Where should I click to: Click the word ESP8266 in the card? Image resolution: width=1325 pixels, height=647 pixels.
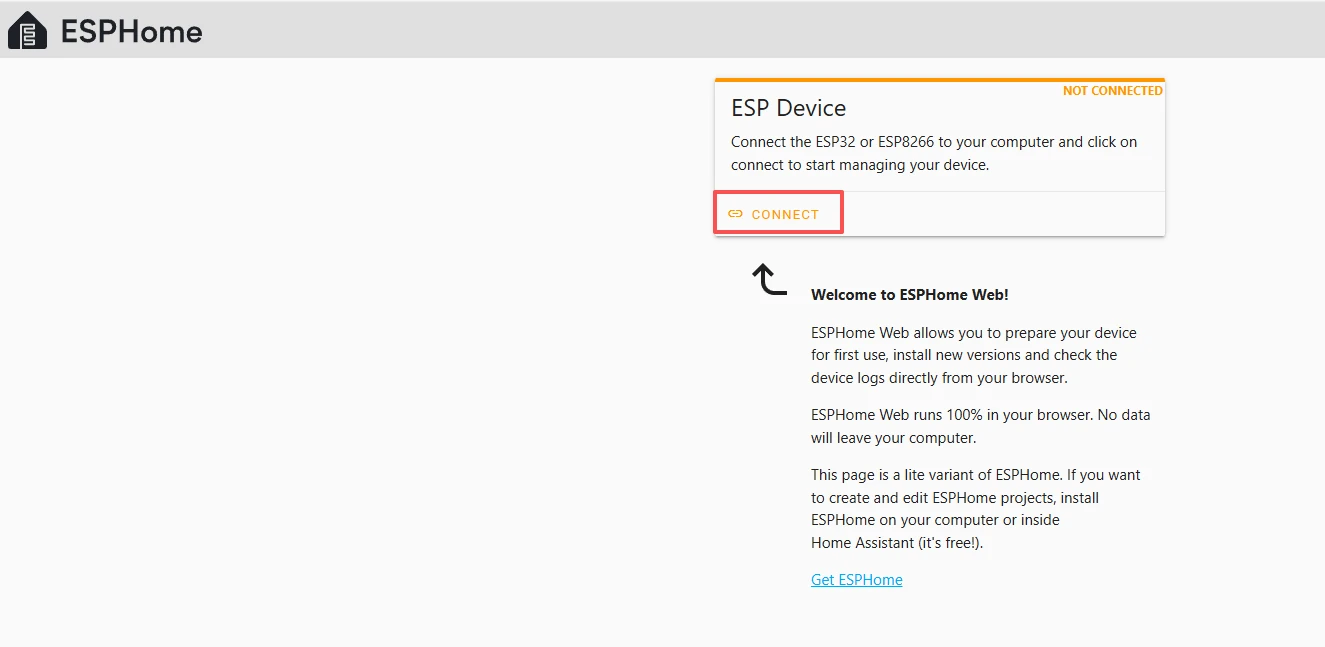906,142
